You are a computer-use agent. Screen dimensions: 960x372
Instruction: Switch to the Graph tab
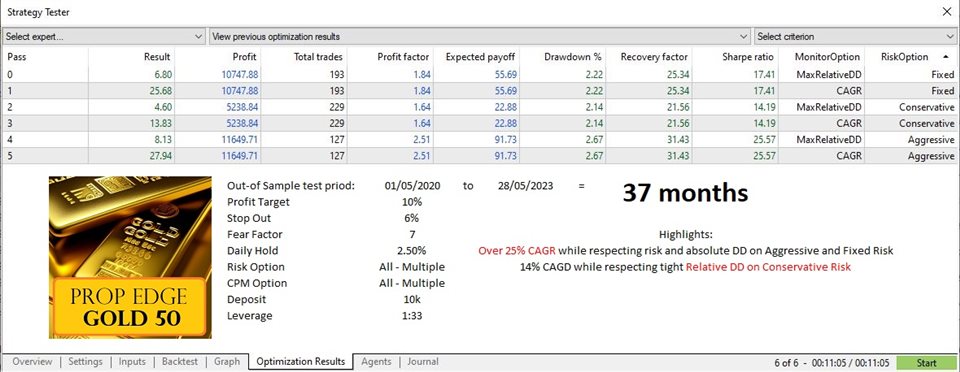click(x=227, y=362)
